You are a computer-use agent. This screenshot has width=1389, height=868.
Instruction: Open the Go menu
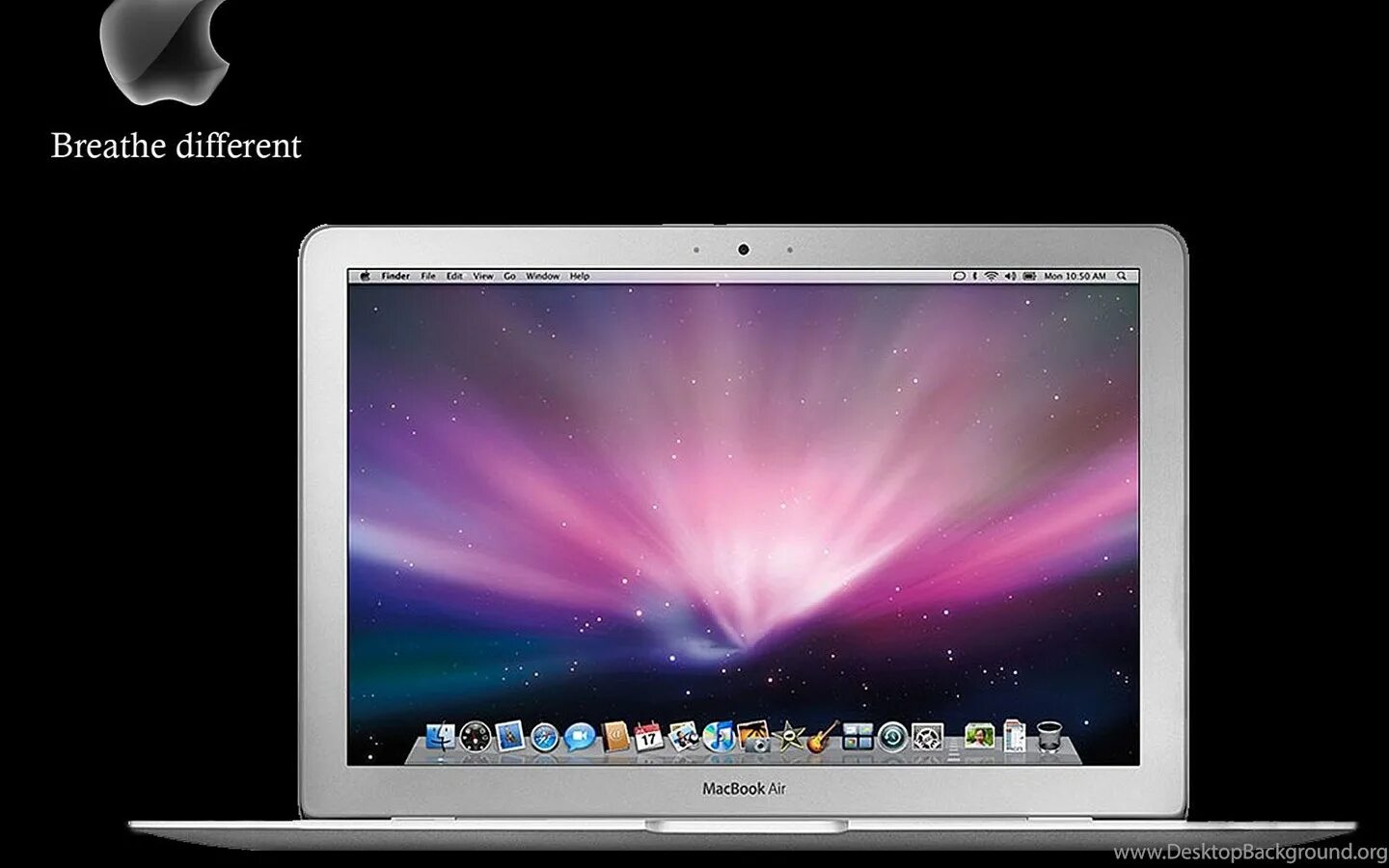pyautogui.click(x=509, y=276)
